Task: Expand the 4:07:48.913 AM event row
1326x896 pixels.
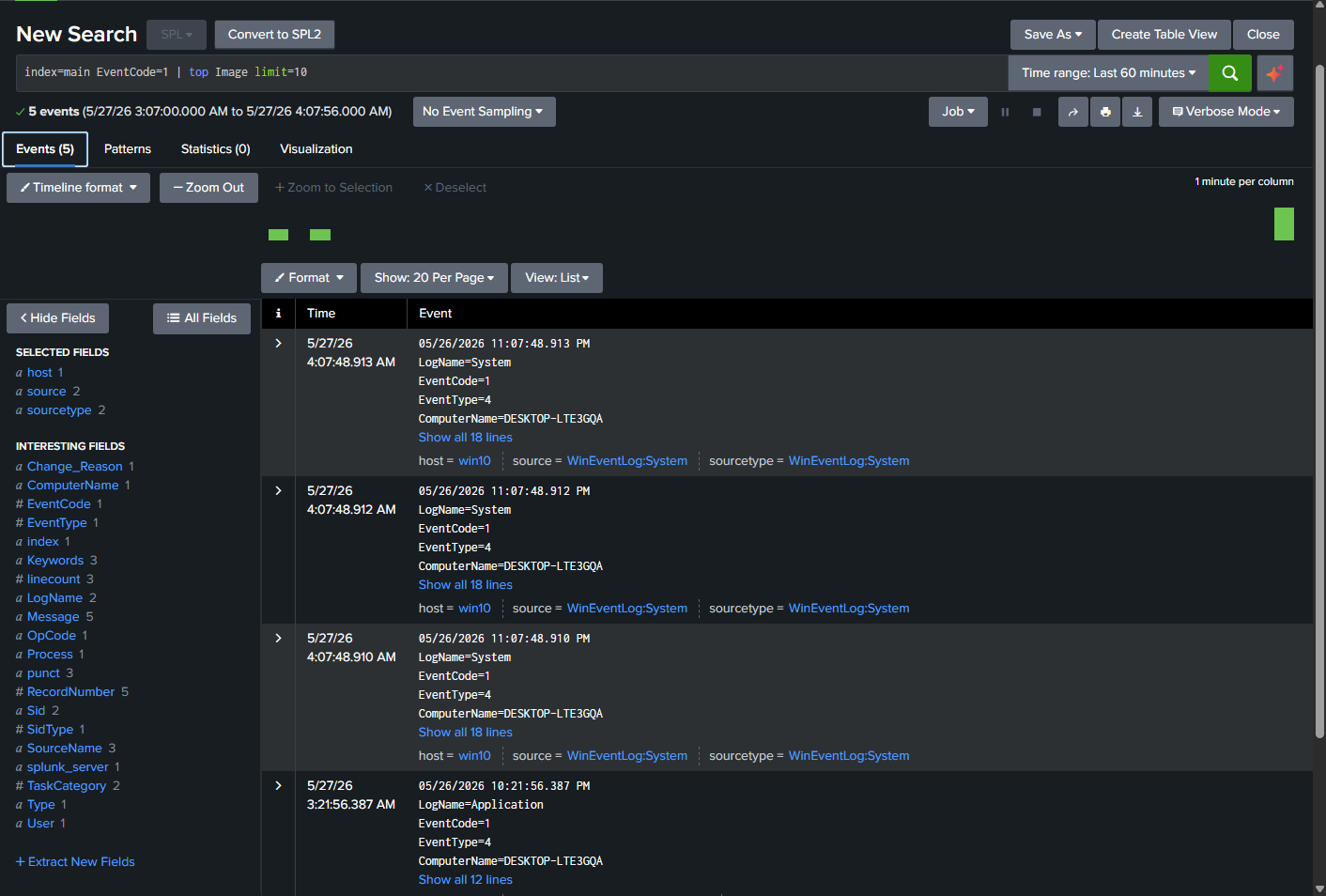Action: [x=278, y=344]
